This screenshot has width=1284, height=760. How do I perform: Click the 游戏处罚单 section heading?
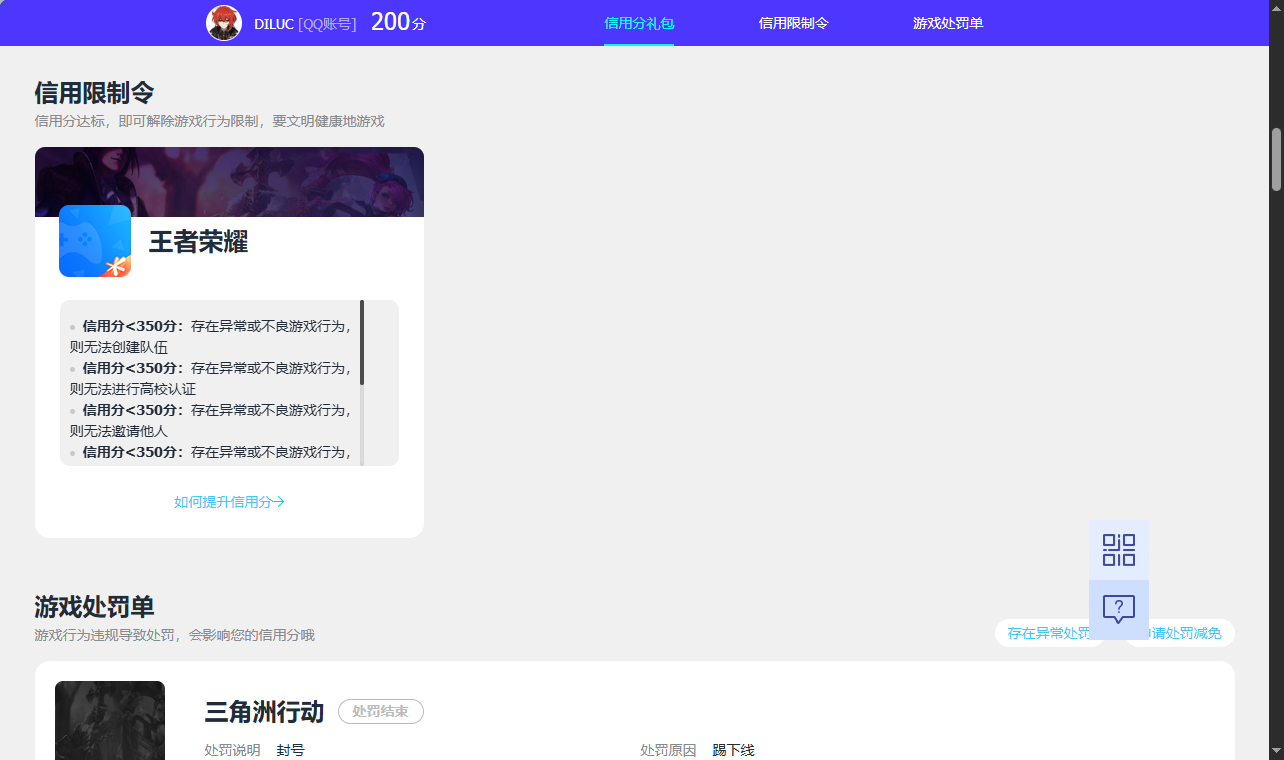[x=94, y=607]
